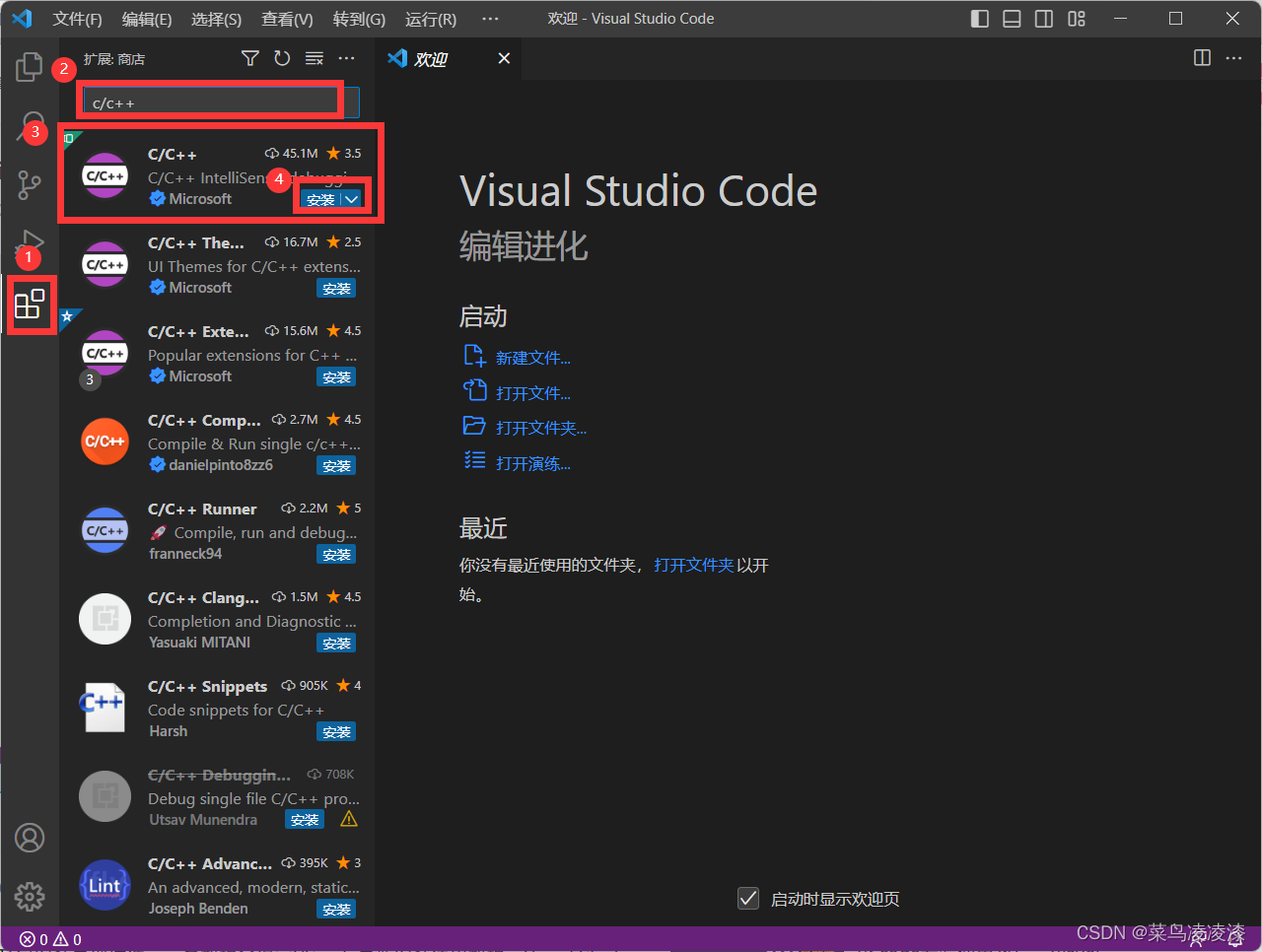1262x952 pixels.
Task: Customize layout icon in title bar
Action: tap(1077, 19)
